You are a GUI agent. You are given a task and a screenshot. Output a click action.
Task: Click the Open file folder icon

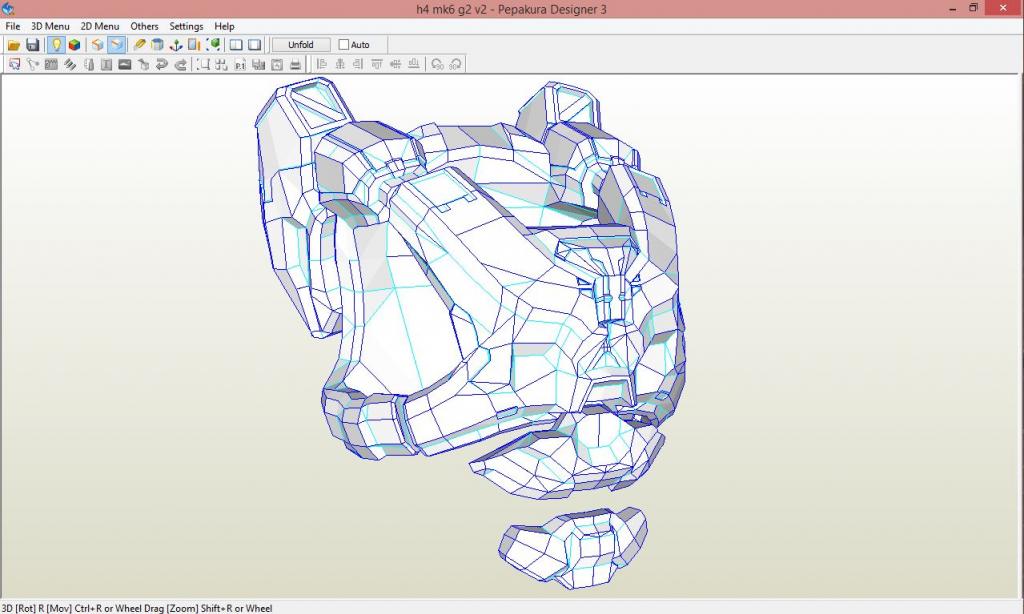pyautogui.click(x=14, y=45)
